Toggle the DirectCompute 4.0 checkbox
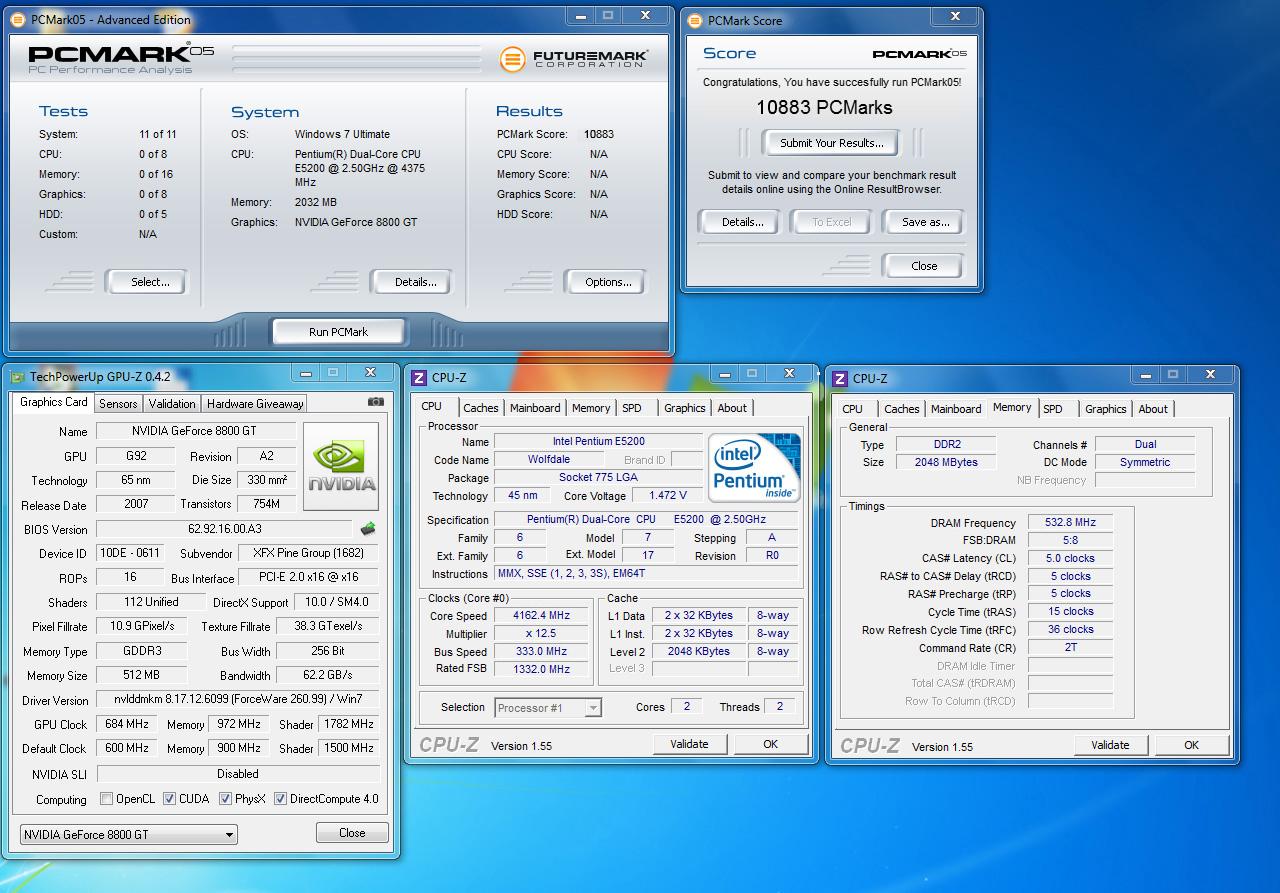This screenshot has height=893, width=1280. (280, 799)
